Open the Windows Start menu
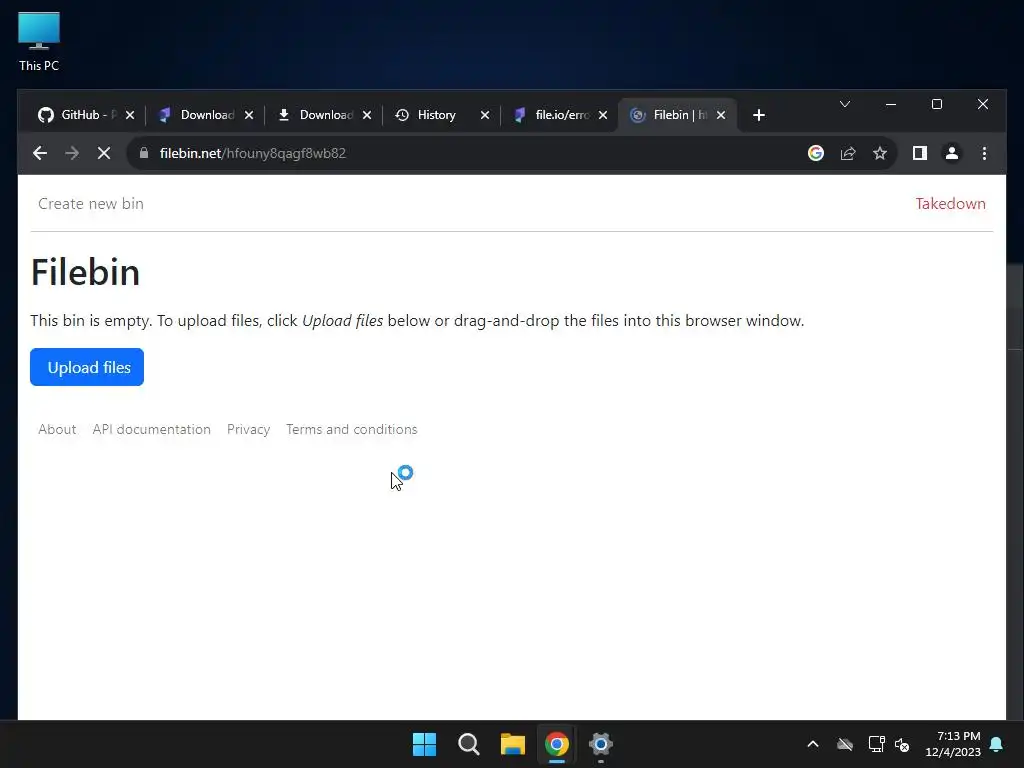The image size is (1024, 768). pos(424,744)
